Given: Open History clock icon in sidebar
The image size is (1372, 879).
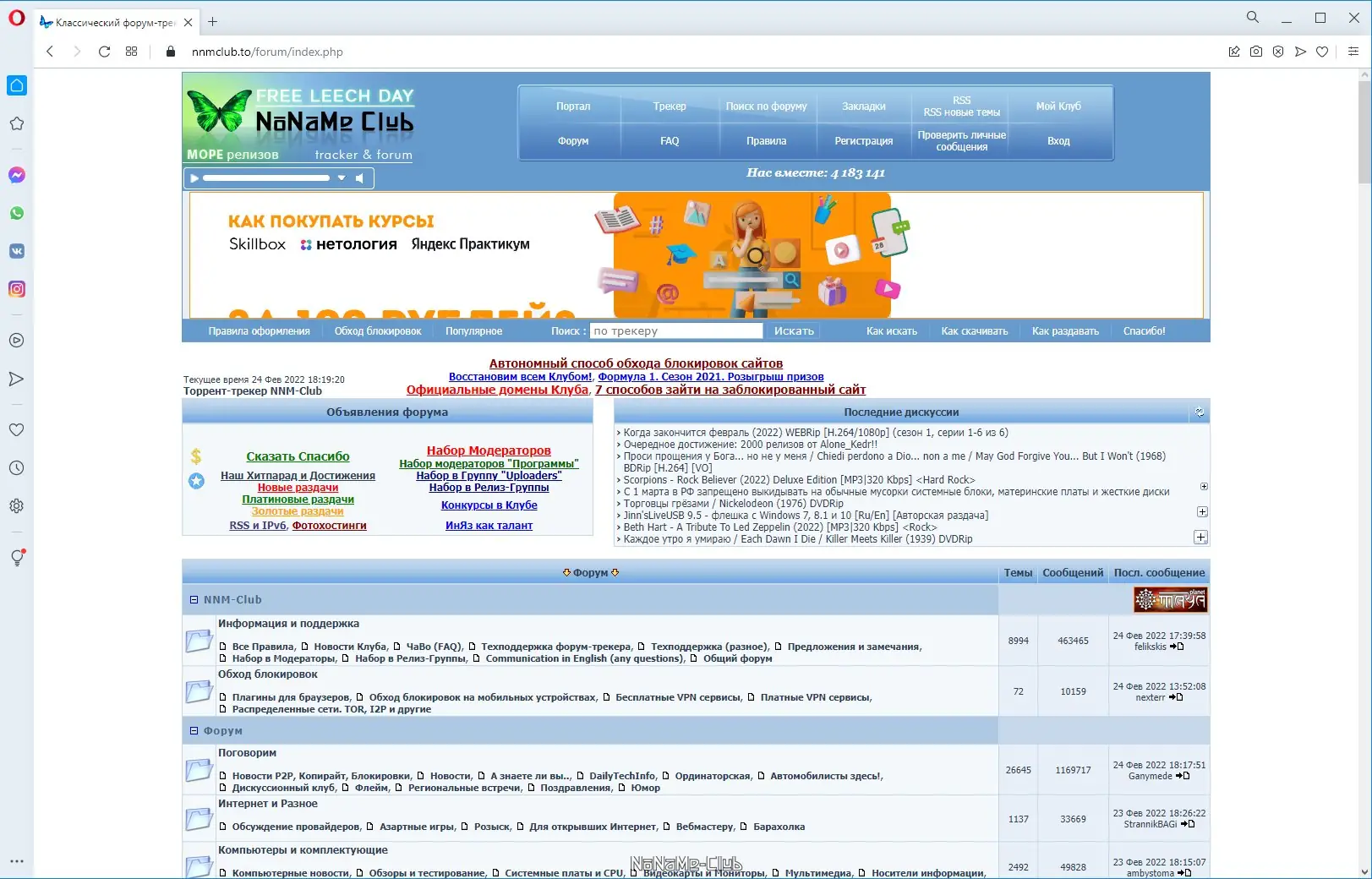Looking at the screenshot, I should [17, 467].
